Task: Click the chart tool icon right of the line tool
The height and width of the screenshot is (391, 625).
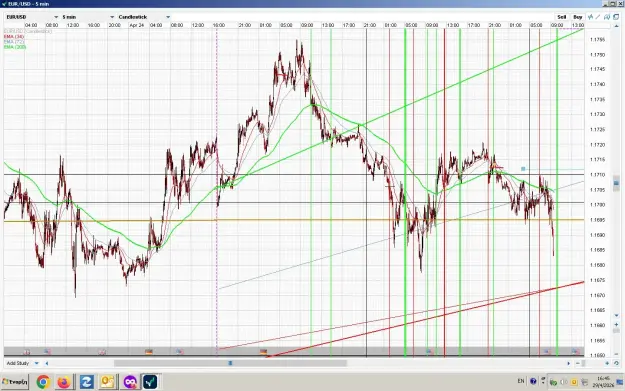Action: [x=607, y=17]
